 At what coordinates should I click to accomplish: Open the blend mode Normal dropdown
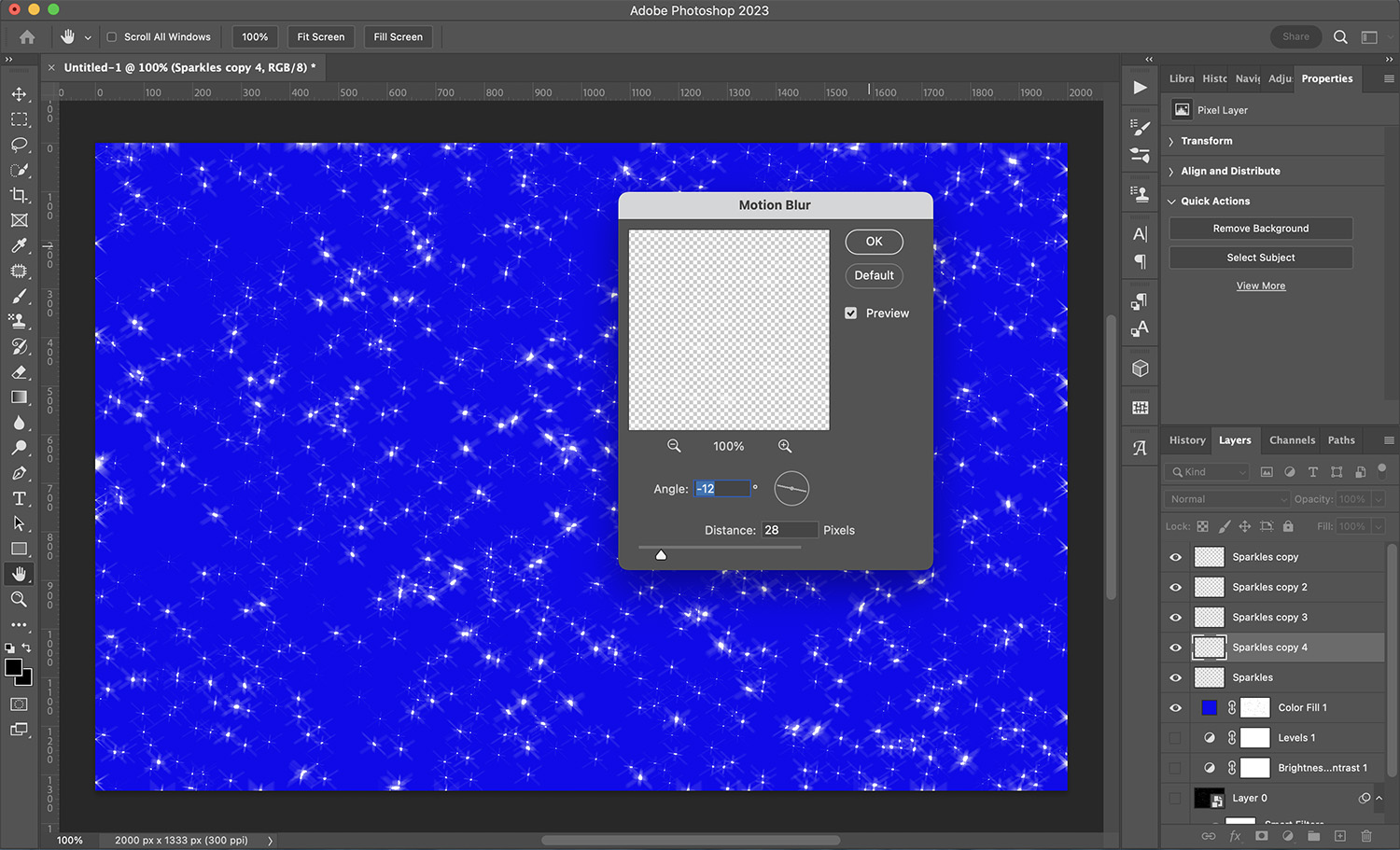pyautogui.click(x=1227, y=499)
